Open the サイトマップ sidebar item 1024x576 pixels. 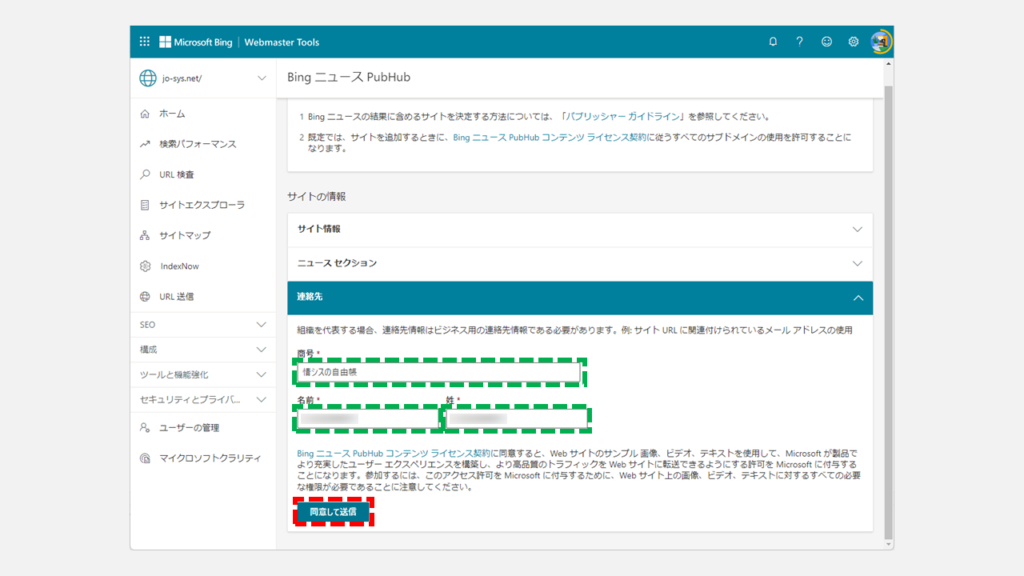[184, 236]
